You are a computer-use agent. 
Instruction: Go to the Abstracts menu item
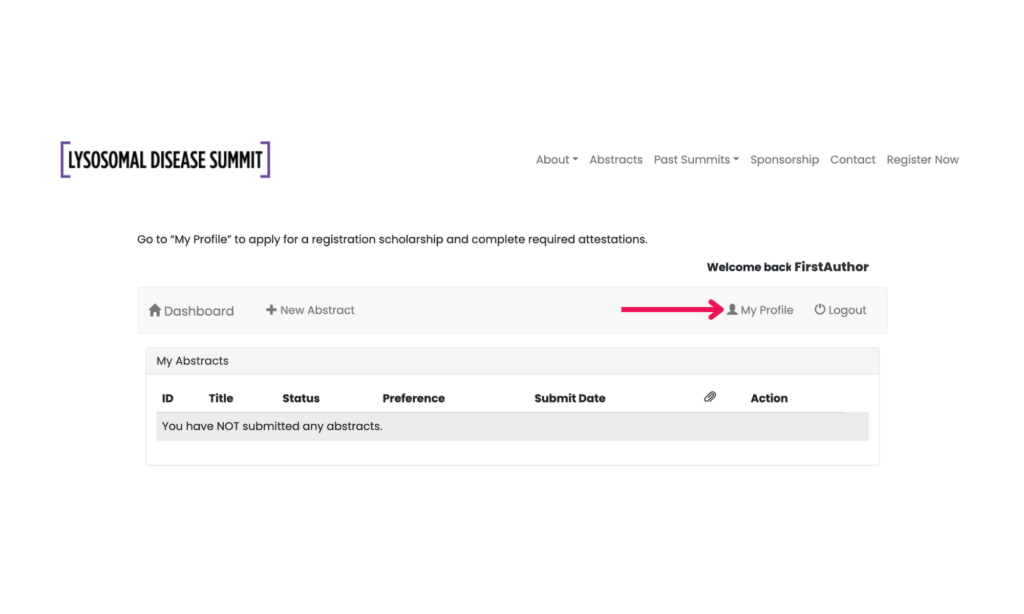(616, 160)
